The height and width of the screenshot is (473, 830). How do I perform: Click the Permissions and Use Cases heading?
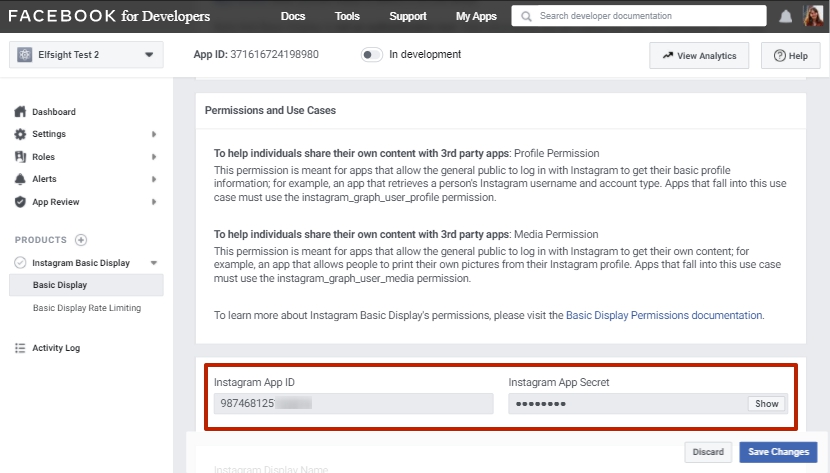[x=270, y=111]
